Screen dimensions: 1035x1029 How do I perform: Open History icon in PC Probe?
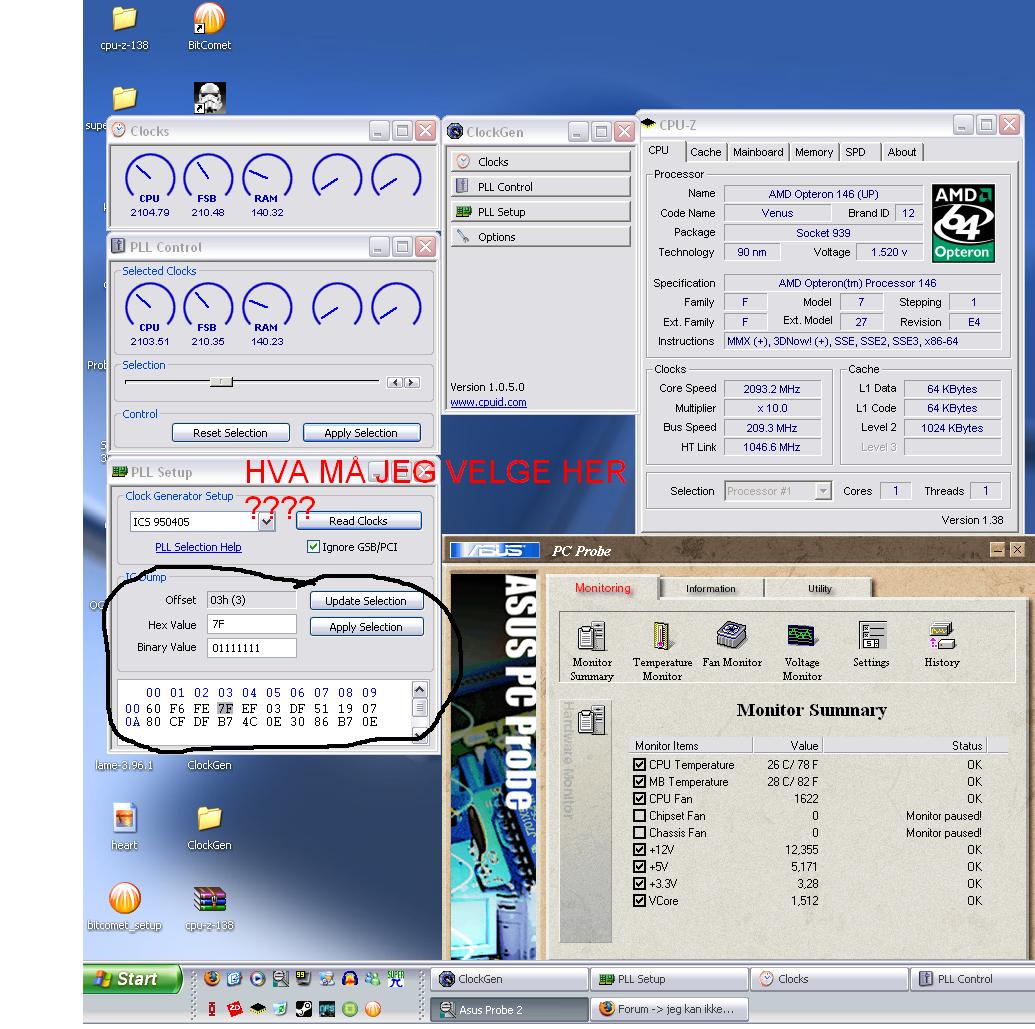coord(942,644)
